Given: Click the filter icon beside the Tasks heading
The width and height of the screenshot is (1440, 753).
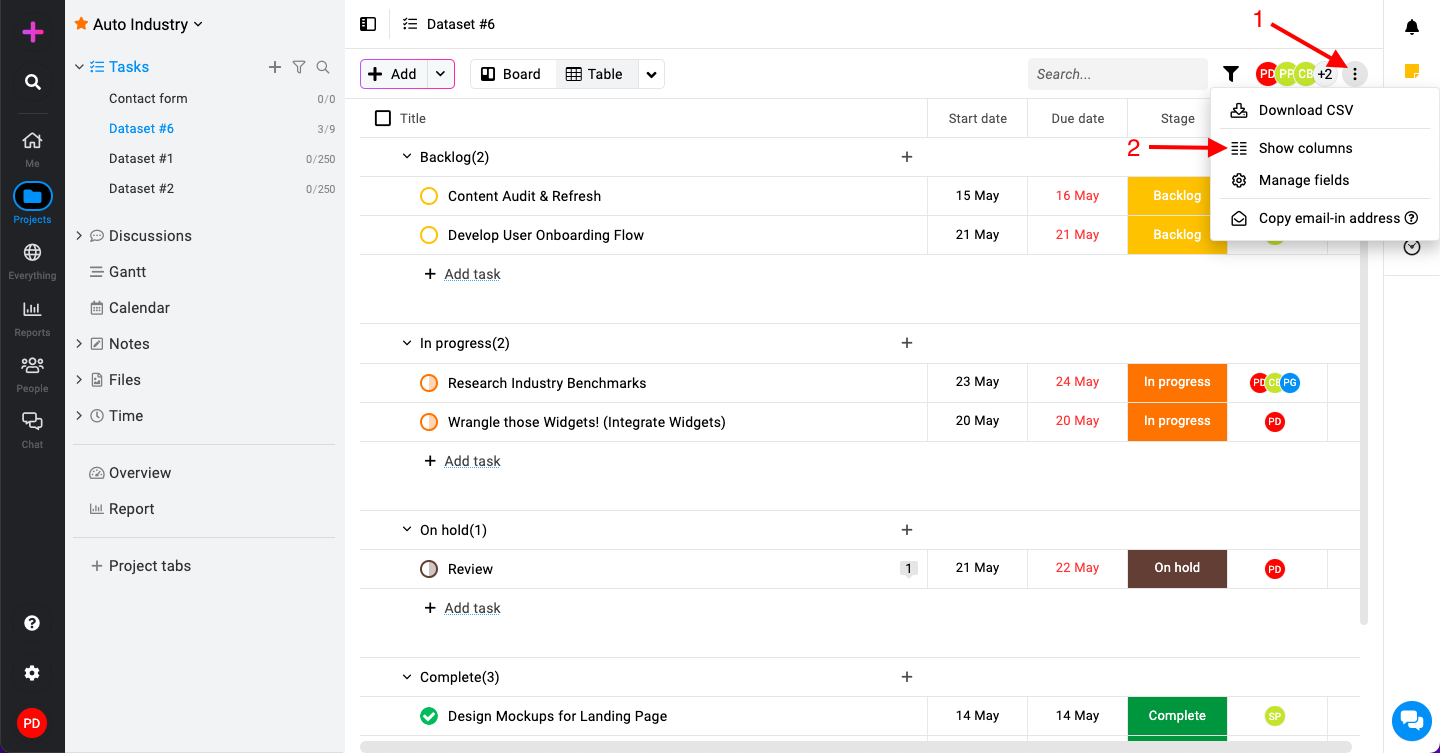Looking at the screenshot, I should click(x=299, y=67).
